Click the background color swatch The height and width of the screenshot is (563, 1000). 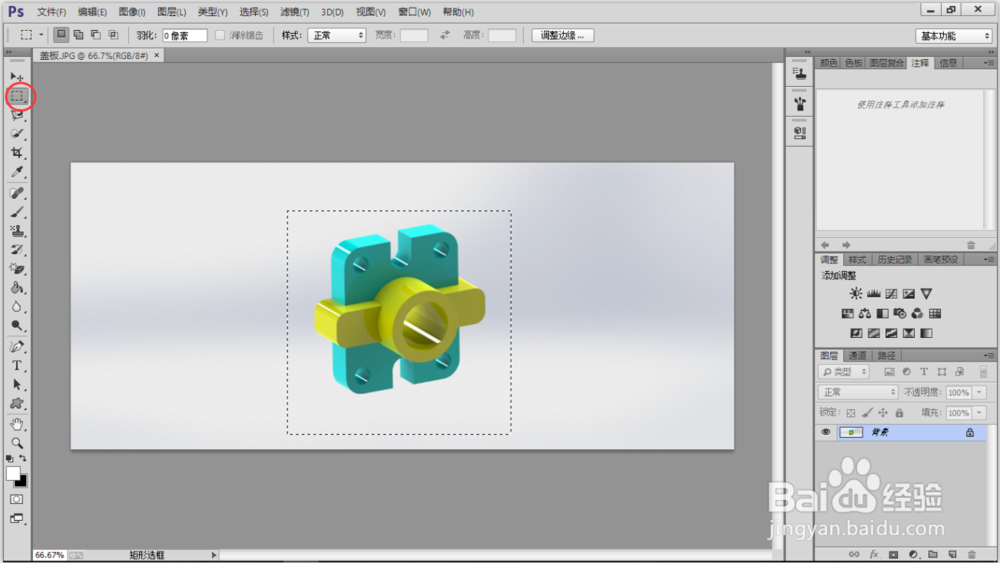tap(22, 481)
